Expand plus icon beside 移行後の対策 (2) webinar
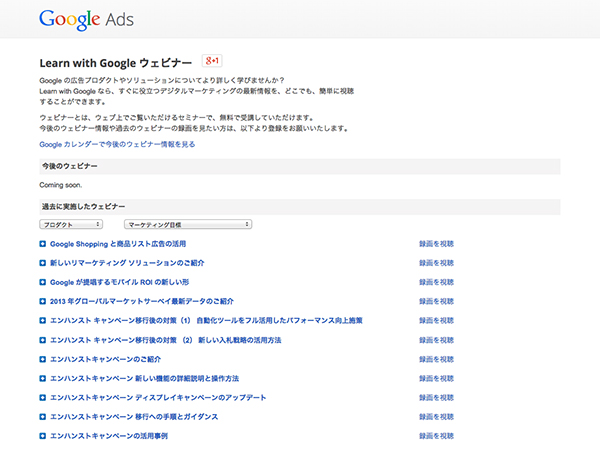The image size is (600, 450). pos(42,340)
